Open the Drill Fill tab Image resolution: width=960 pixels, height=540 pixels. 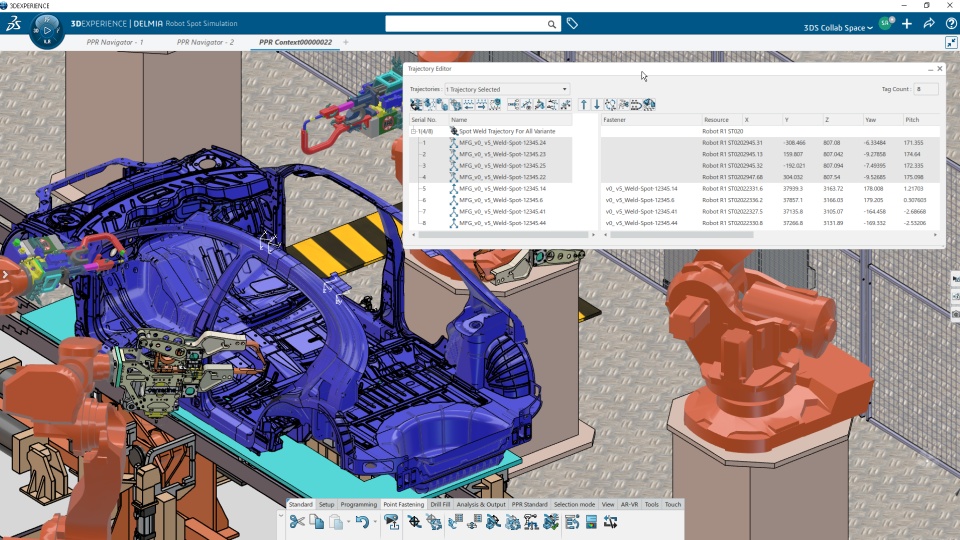coord(440,504)
